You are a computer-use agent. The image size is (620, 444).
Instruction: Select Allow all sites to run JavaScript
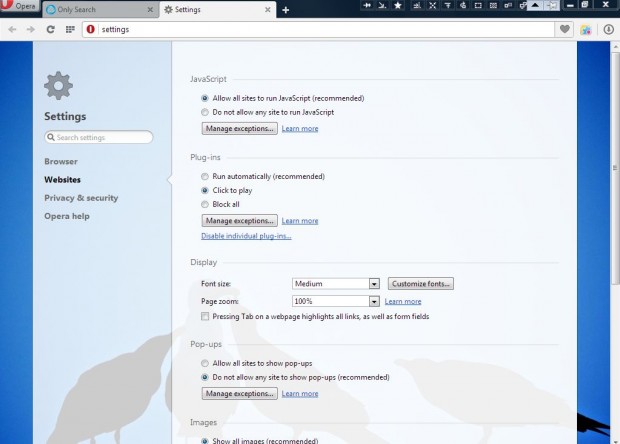pos(204,98)
